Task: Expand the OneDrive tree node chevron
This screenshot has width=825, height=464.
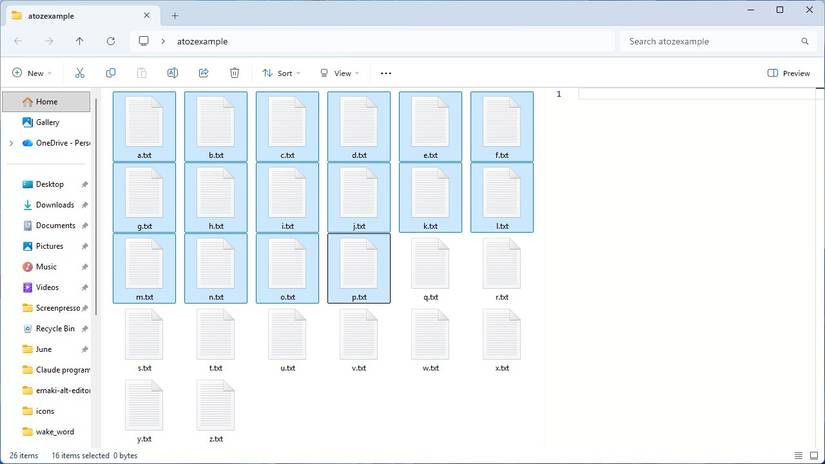Action: (x=11, y=143)
